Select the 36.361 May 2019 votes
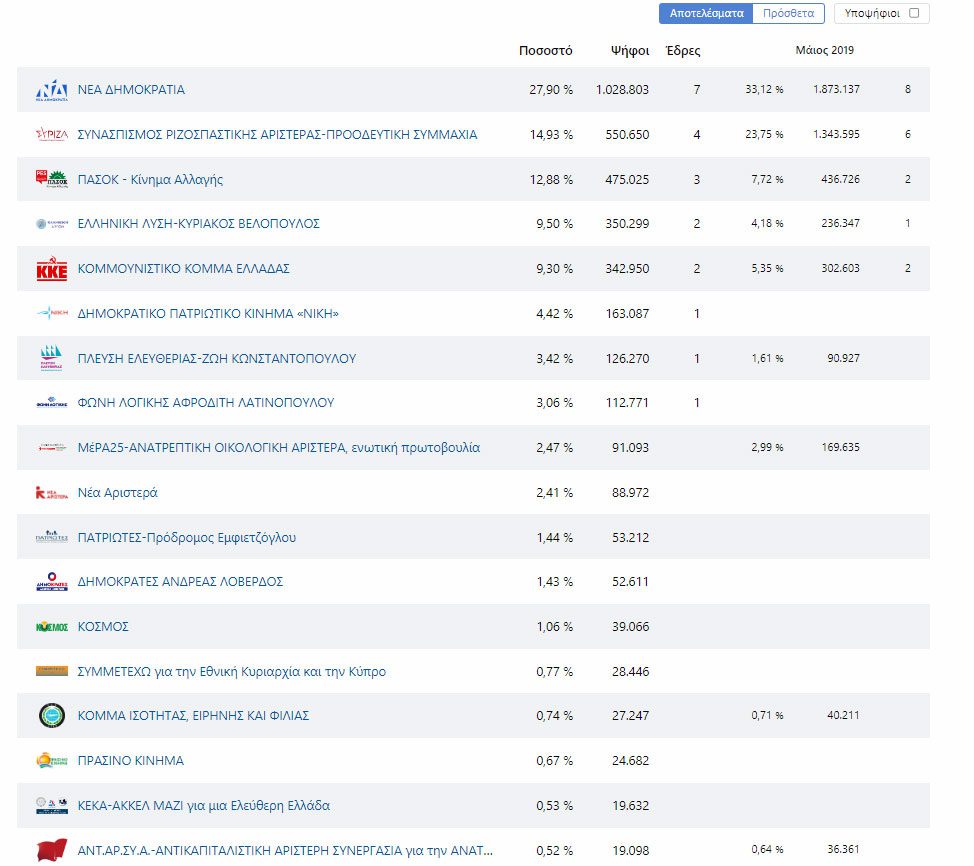 pos(843,849)
